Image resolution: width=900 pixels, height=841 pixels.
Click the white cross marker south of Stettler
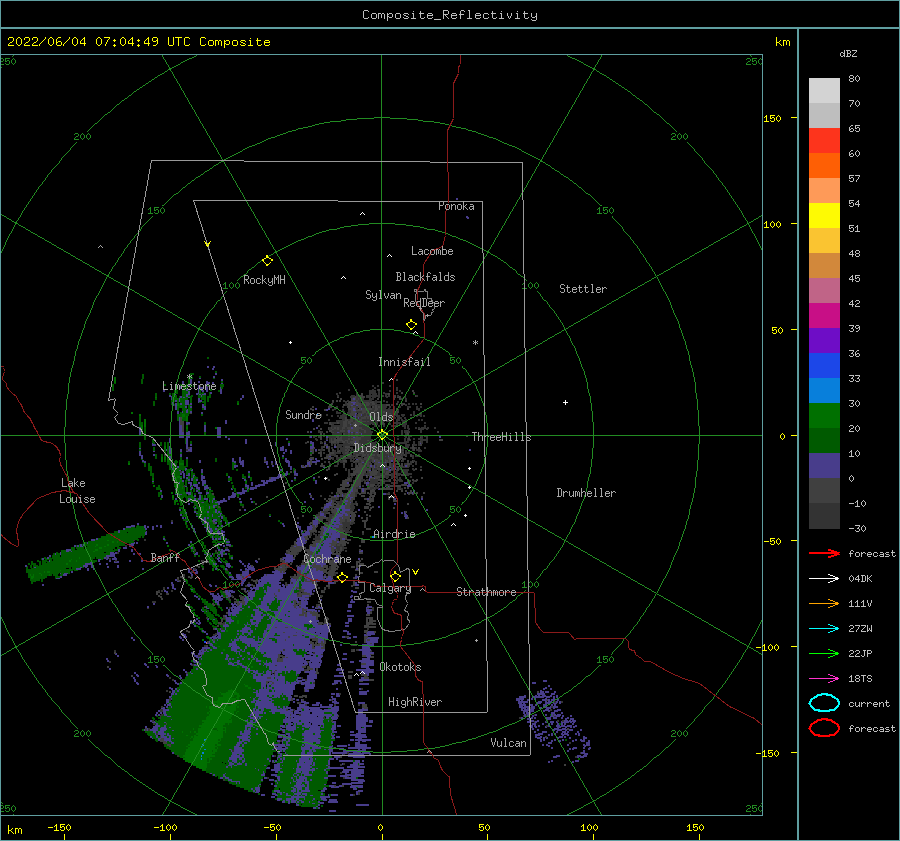pos(565,402)
